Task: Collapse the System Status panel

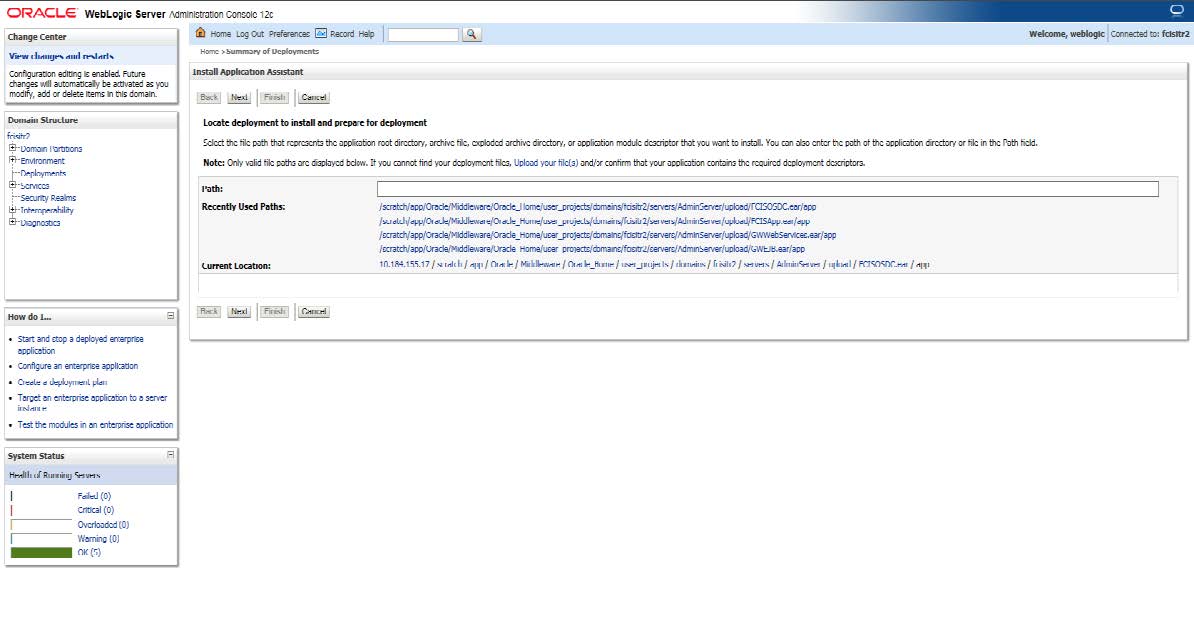Action: coord(171,455)
